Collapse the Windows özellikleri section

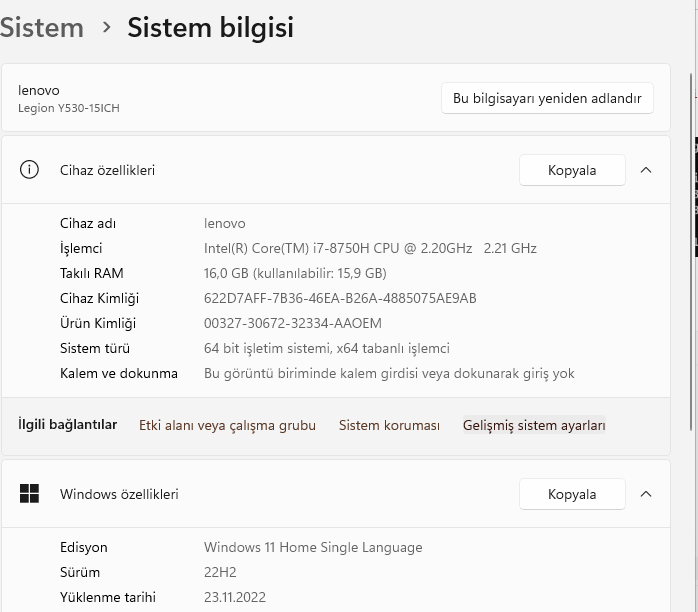[646, 494]
